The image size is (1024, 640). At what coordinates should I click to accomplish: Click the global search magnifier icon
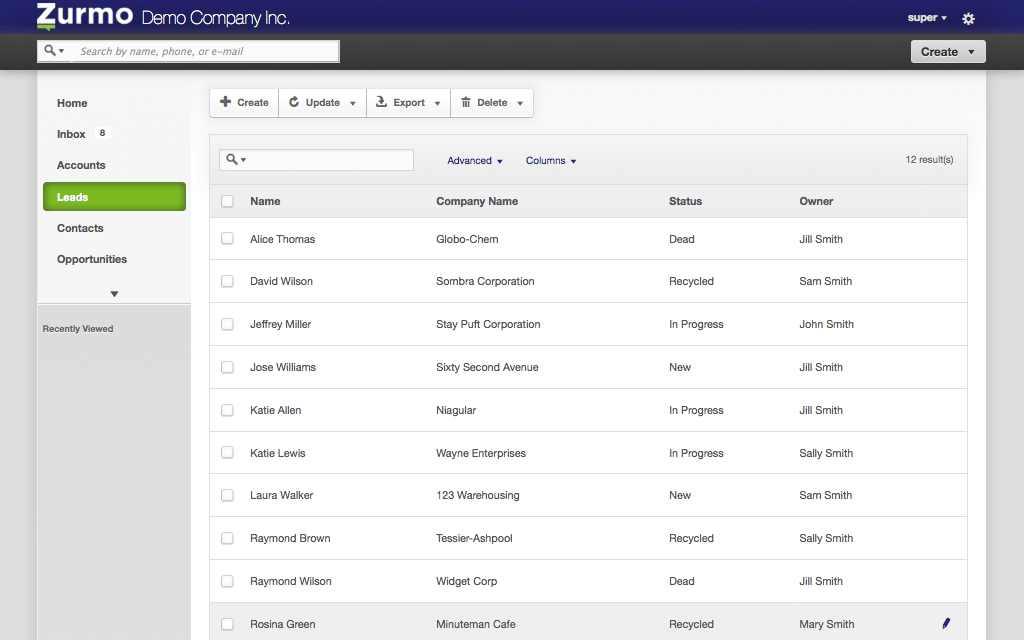tap(51, 51)
